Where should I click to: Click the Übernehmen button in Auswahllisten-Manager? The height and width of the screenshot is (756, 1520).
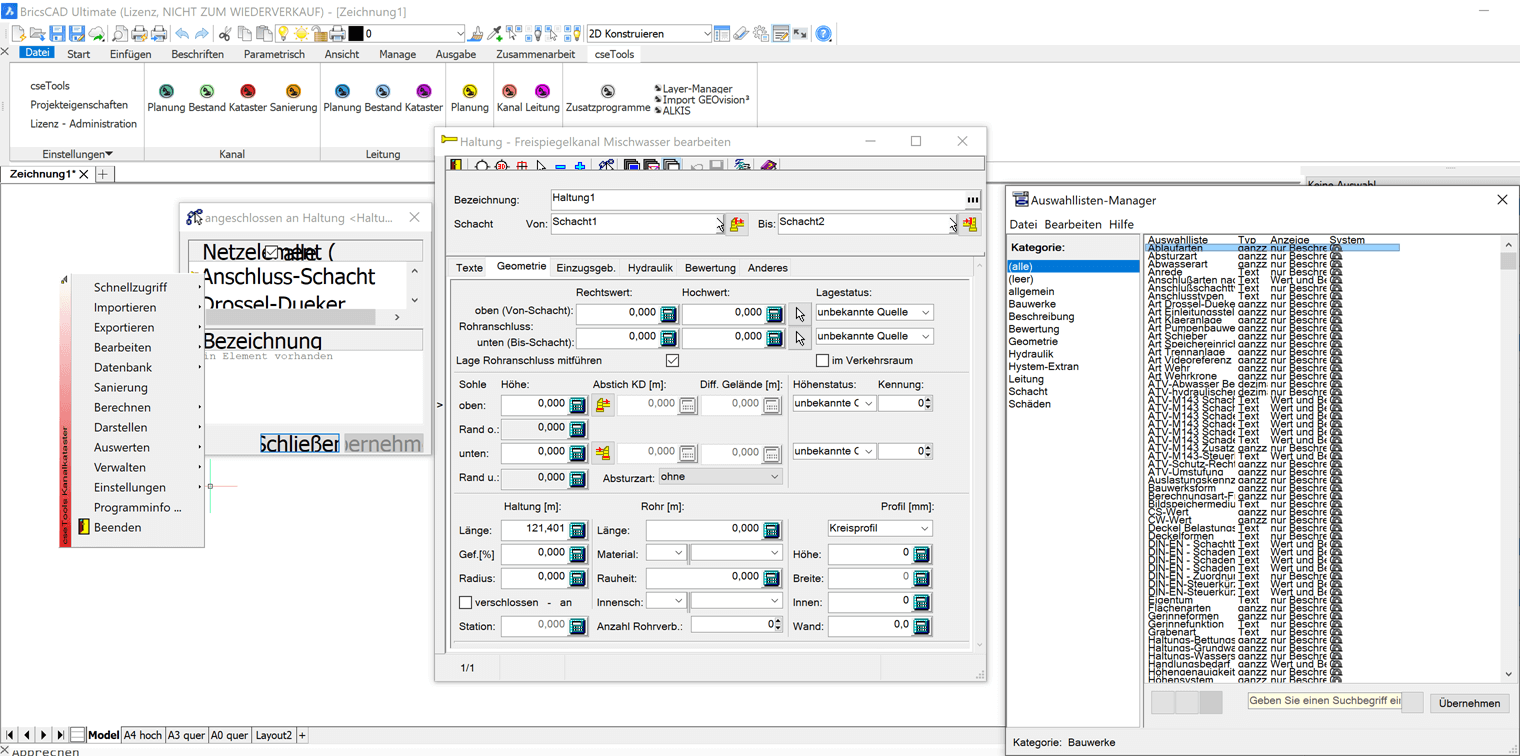tap(1469, 703)
